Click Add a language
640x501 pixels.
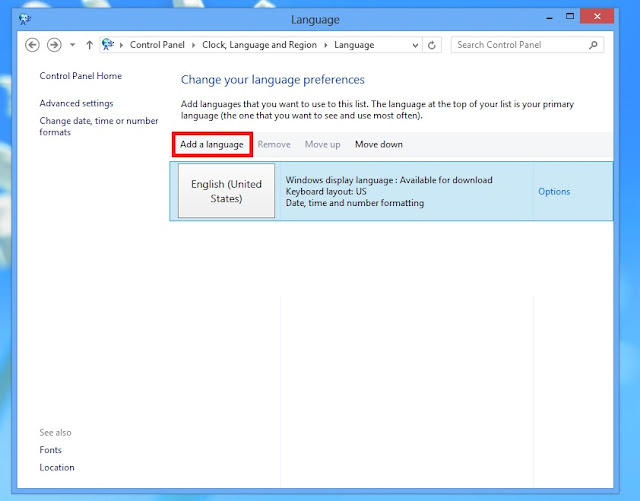tap(212, 145)
